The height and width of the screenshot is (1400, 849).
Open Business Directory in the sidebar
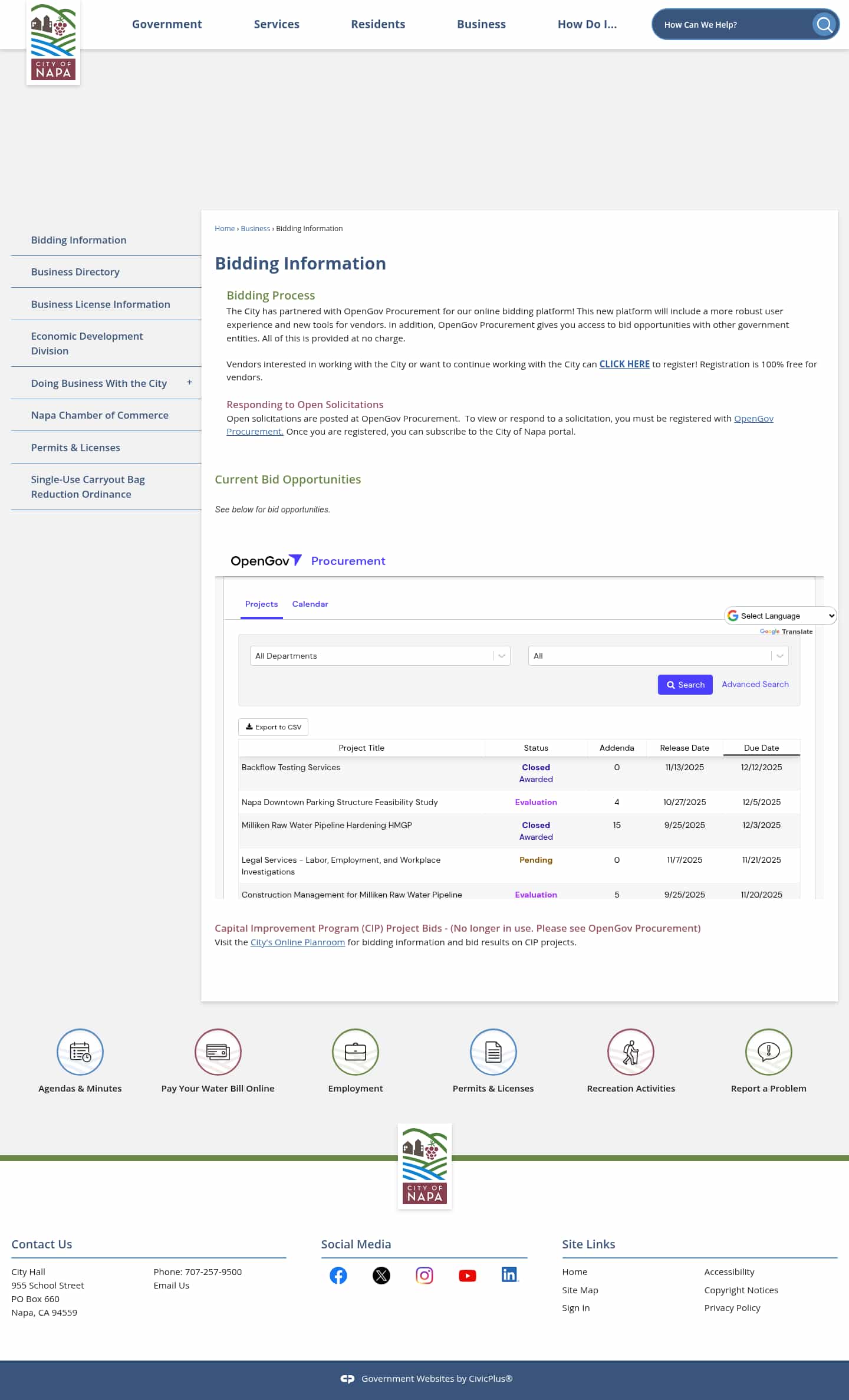tap(75, 272)
